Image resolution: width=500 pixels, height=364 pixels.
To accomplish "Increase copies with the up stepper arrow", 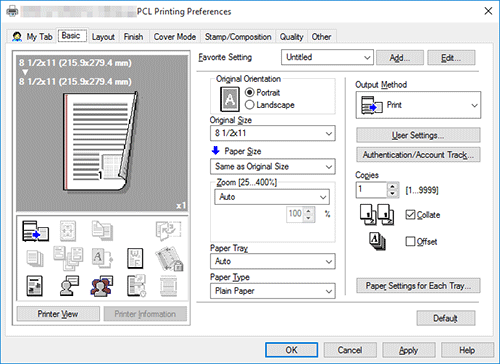I will pyautogui.click(x=393, y=186).
